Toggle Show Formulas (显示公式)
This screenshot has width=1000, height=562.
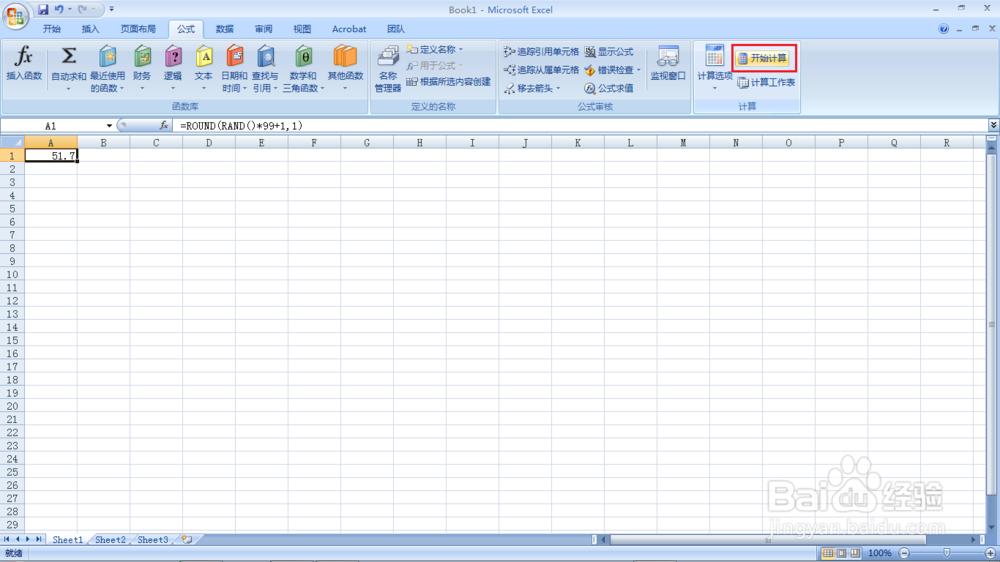(x=609, y=52)
